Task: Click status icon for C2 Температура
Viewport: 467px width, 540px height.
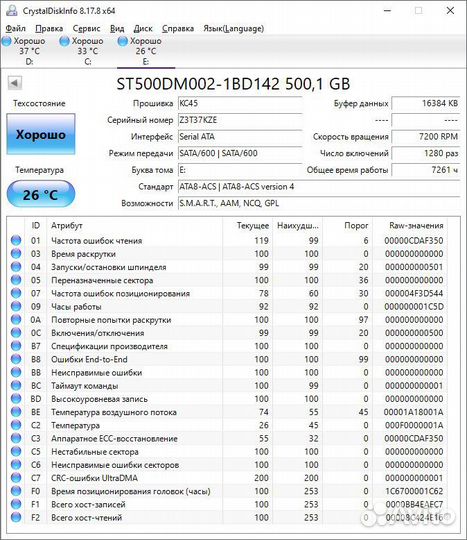Action: tap(16, 425)
